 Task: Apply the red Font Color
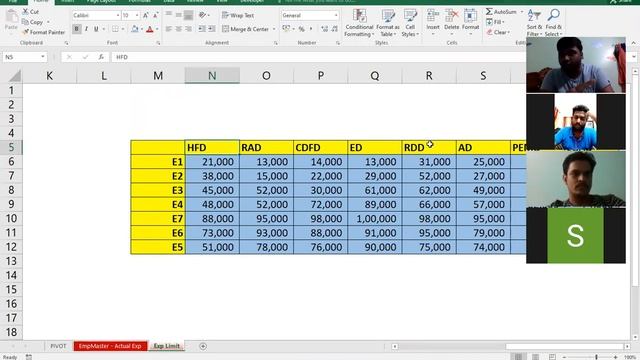[x=150, y=29]
